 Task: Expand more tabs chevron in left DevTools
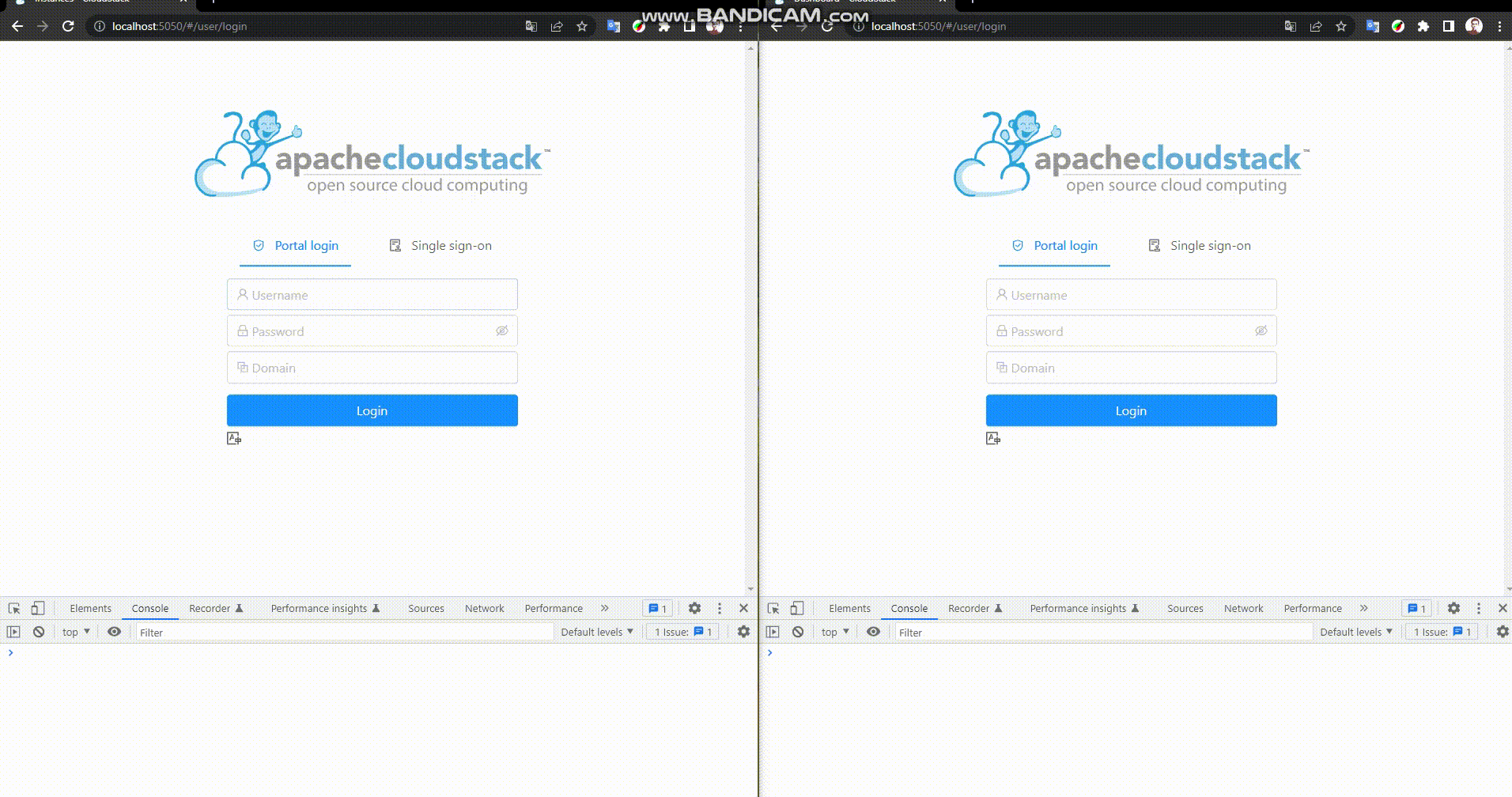pos(605,608)
